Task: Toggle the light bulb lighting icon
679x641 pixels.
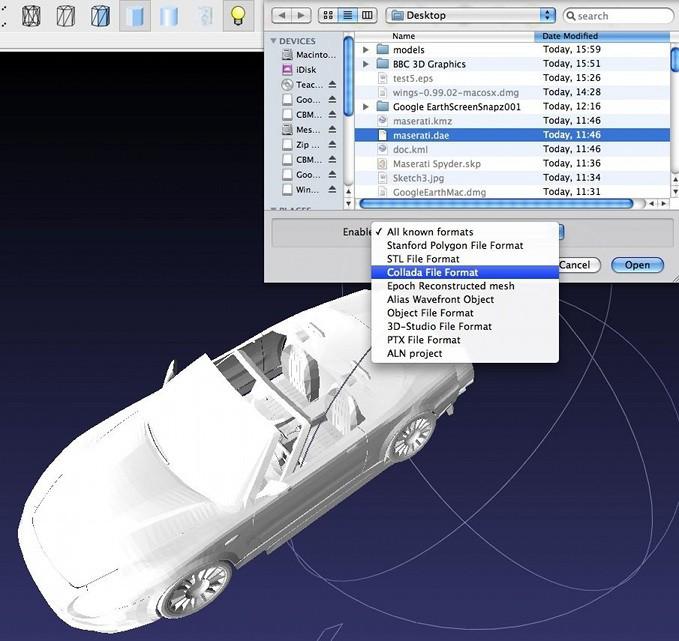Action: [238, 16]
